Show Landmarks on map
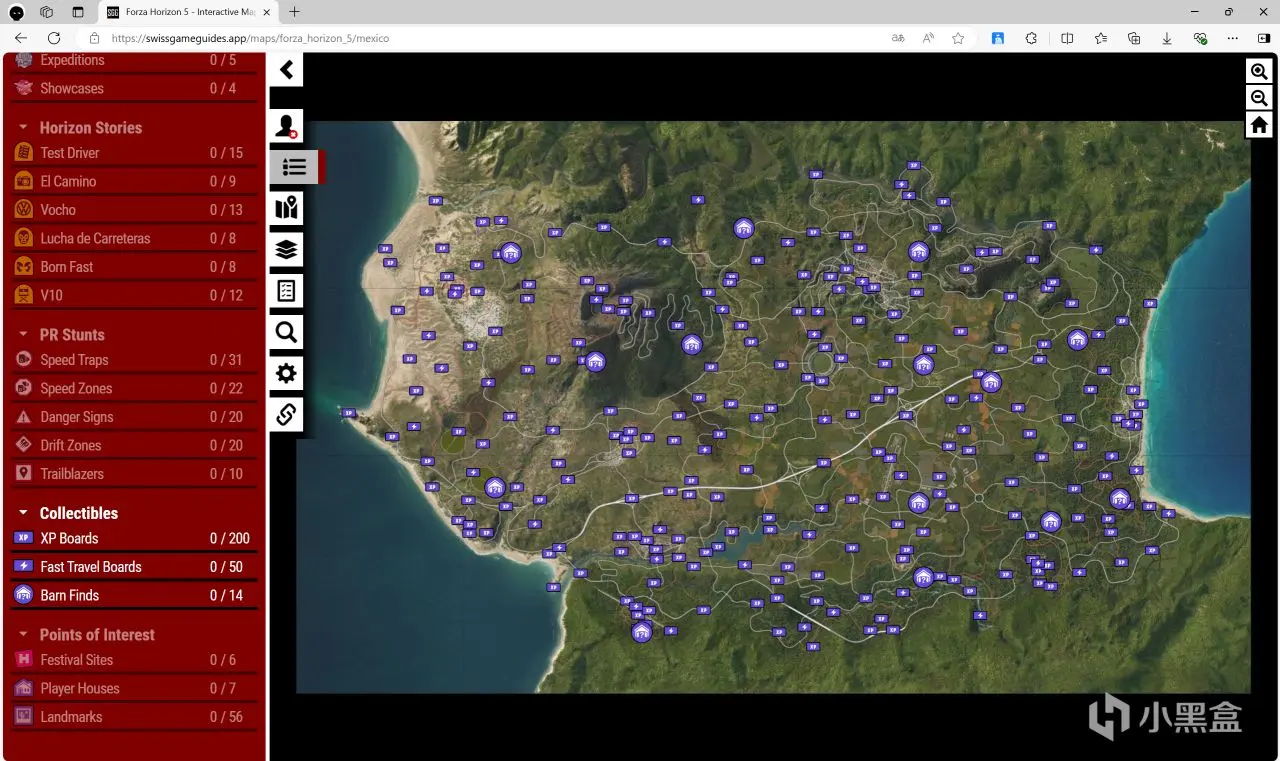The image size is (1280, 761). pyautogui.click(x=134, y=717)
